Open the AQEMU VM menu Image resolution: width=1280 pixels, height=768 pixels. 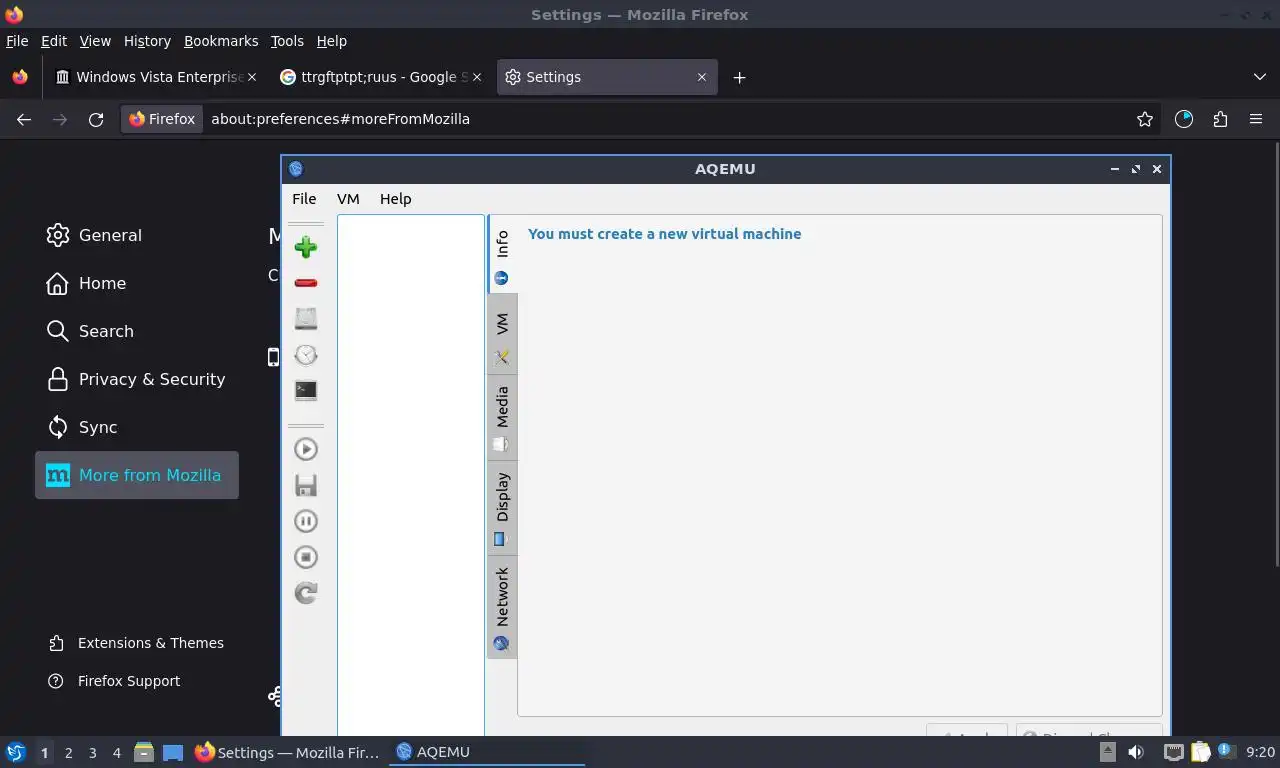click(x=348, y=199)
